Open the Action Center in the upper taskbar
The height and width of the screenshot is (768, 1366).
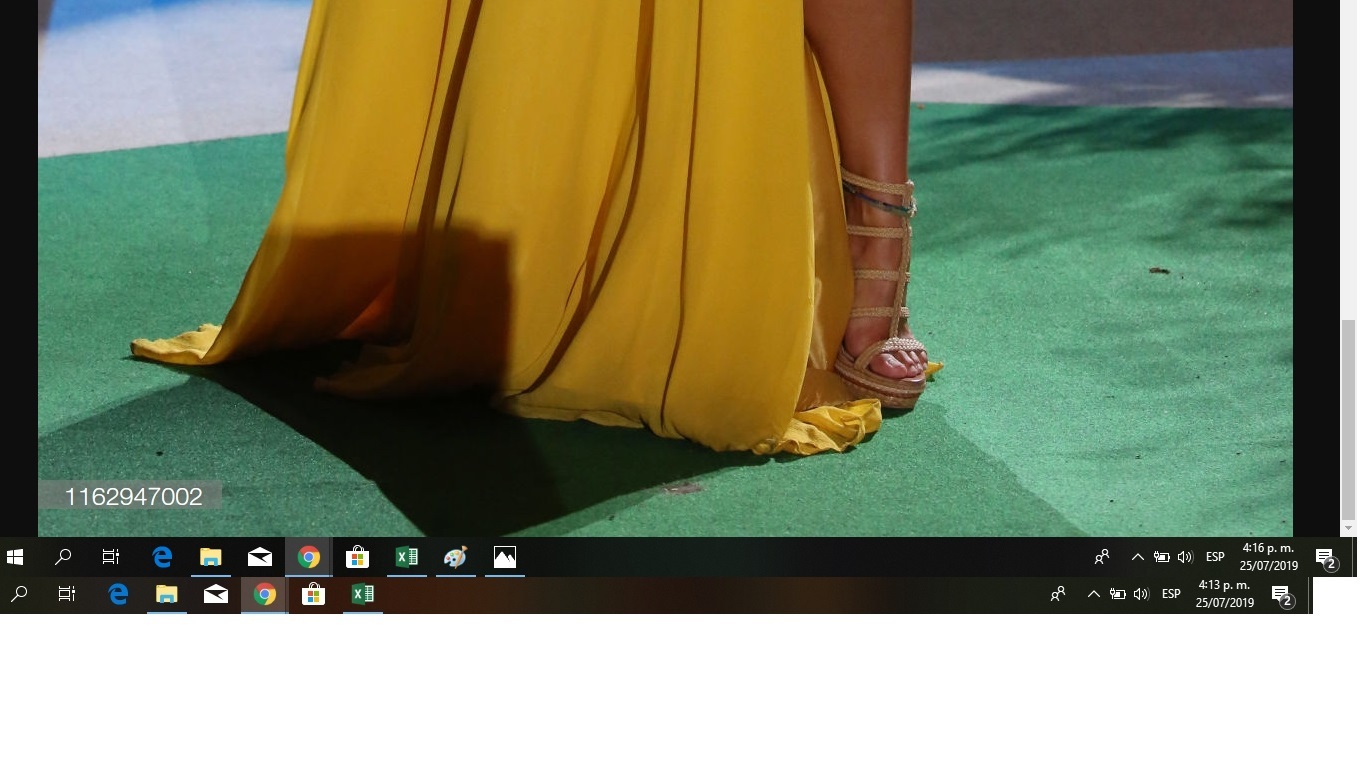(x=1325, y=558)
